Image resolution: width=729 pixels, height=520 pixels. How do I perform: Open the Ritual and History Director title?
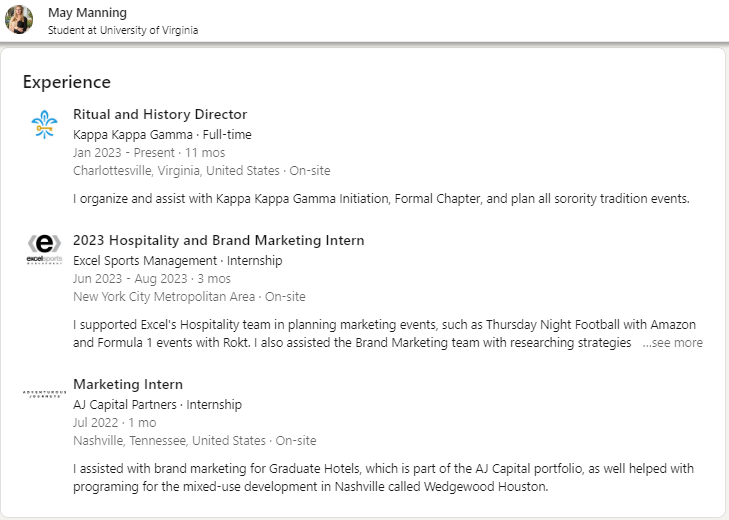160,114
